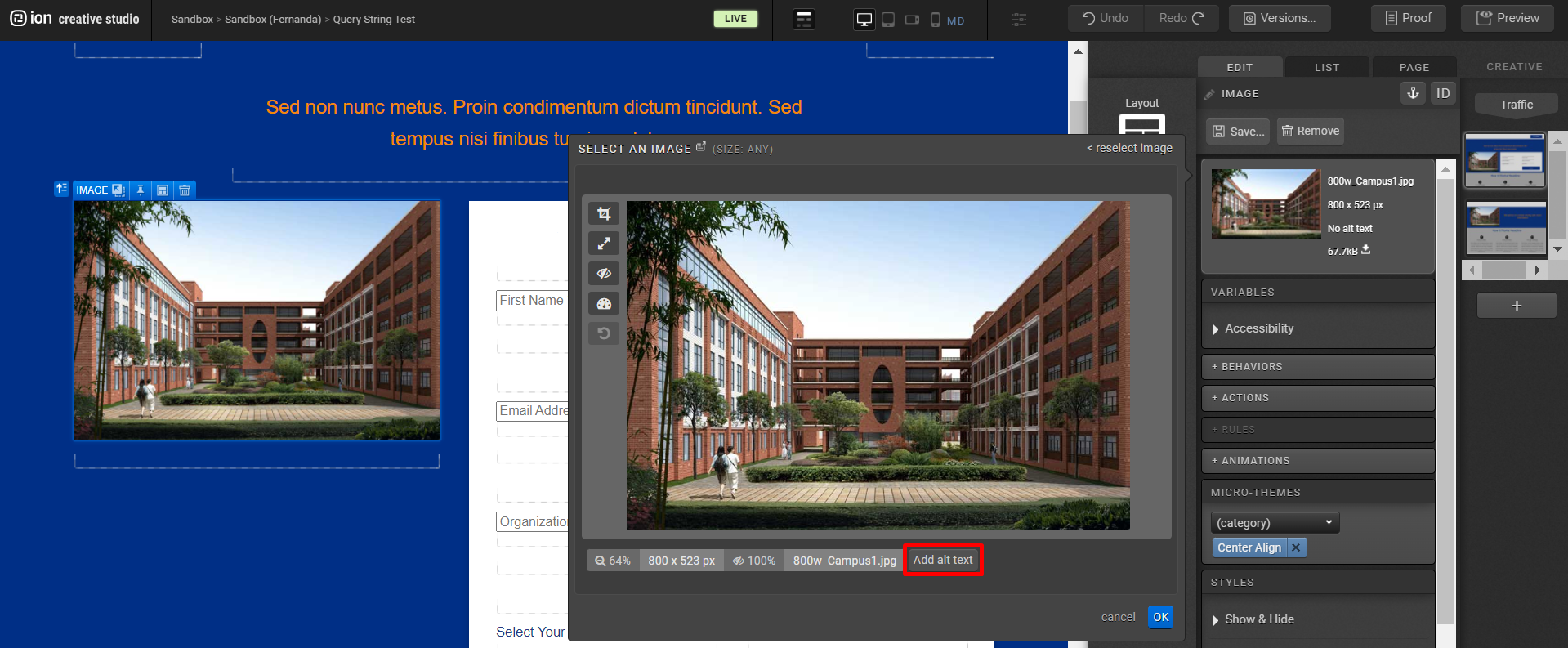Open the Versions... button
The height and width of the screenshot is (648, 1568).
click(x=1280, y=18)
